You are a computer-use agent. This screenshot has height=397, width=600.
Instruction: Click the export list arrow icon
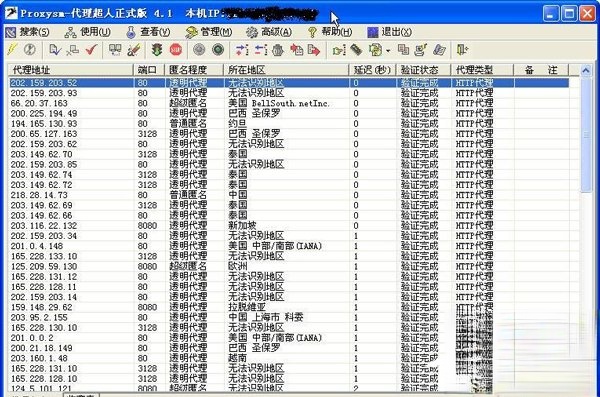click(x=261, y=50)
